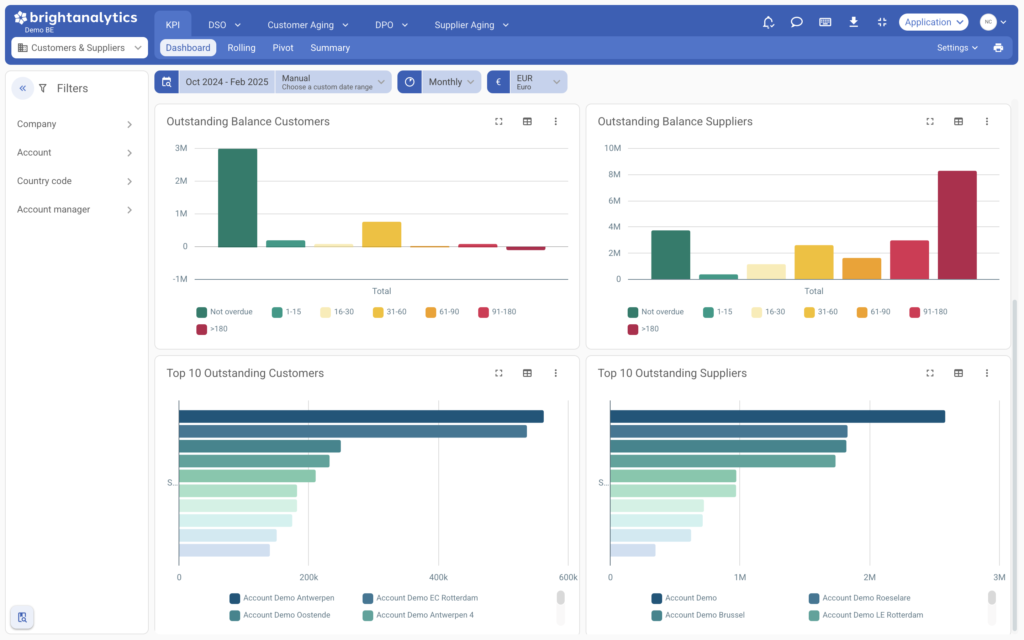Open more options for Outstanding Balance Customers
Screen dimensions: 1024x640
(x=556, y=121)
